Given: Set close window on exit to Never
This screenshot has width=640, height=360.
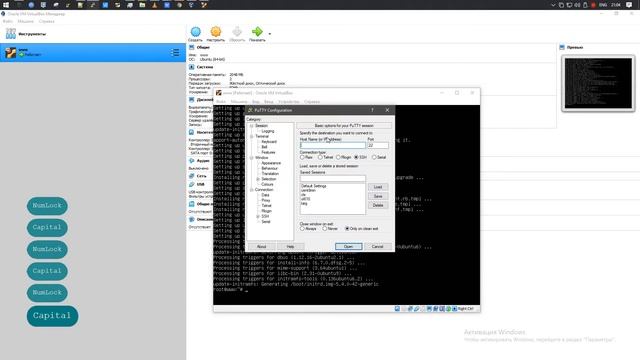Looking at the screenshot, I should [325, 229].
